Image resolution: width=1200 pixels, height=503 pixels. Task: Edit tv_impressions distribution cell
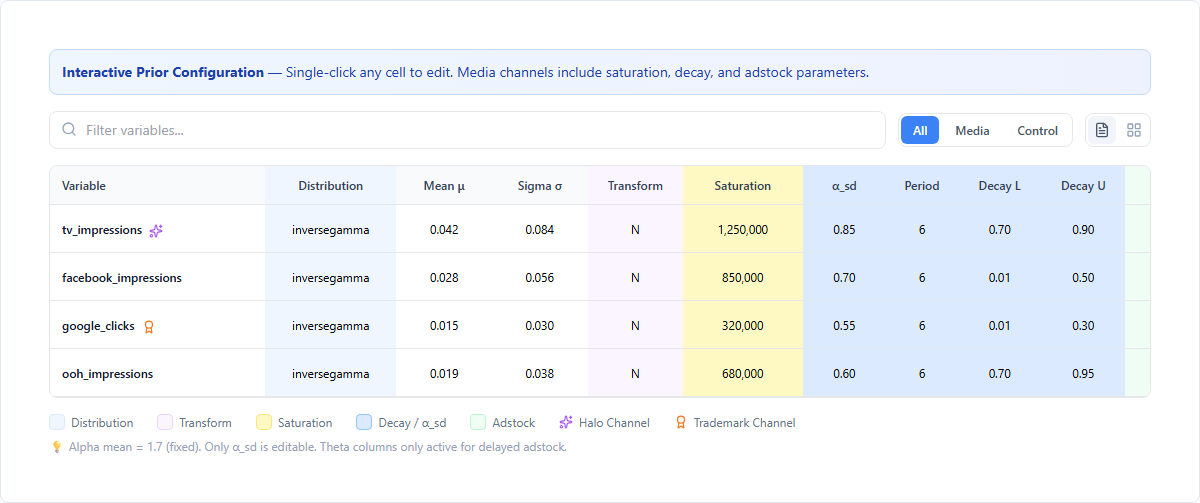[x=331, y=230]
